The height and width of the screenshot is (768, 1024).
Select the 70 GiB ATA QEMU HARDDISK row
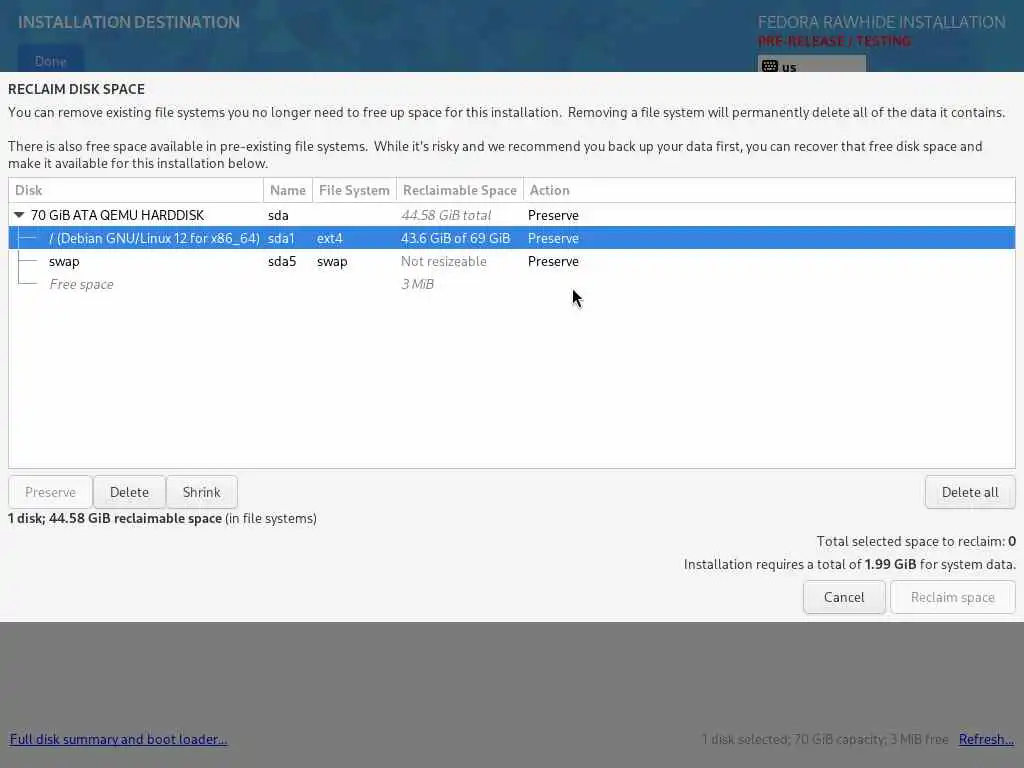point(512,215)
